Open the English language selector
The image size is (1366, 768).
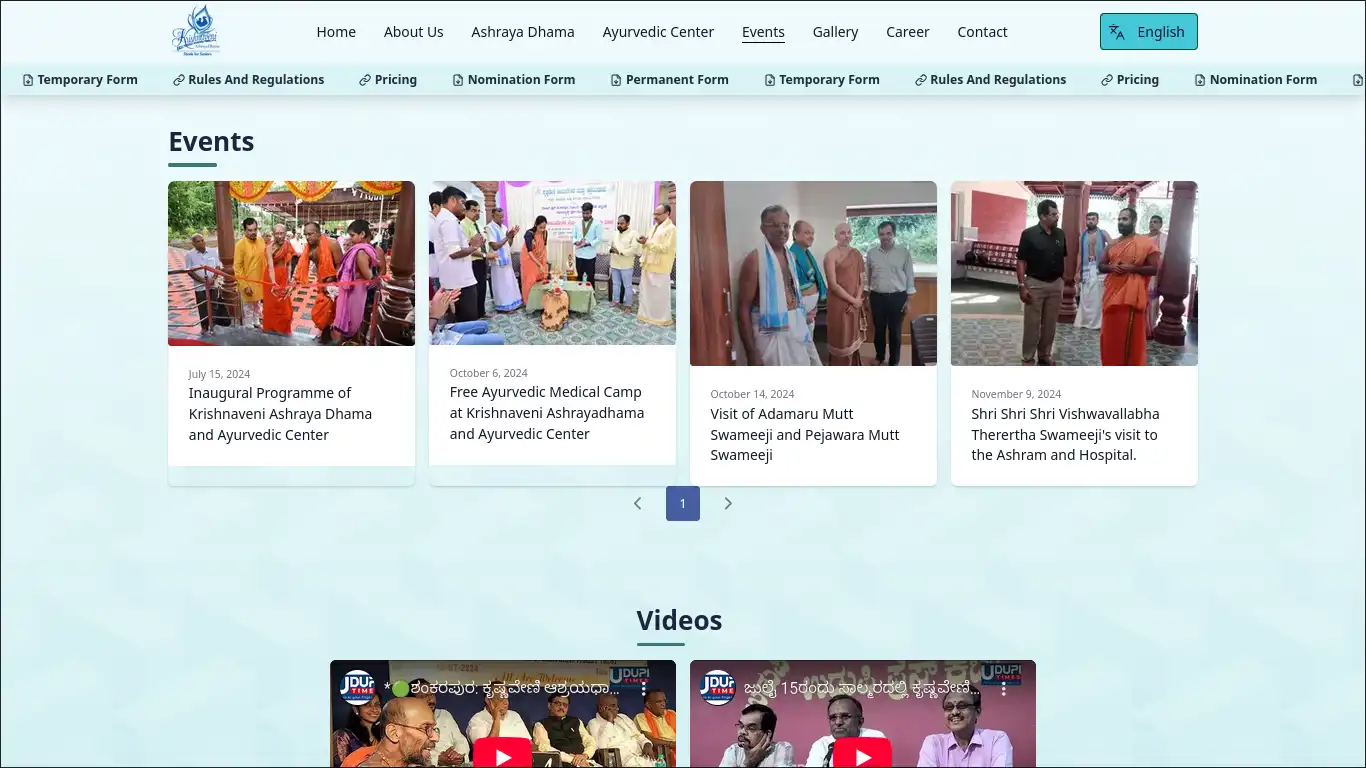(1148, 32)
